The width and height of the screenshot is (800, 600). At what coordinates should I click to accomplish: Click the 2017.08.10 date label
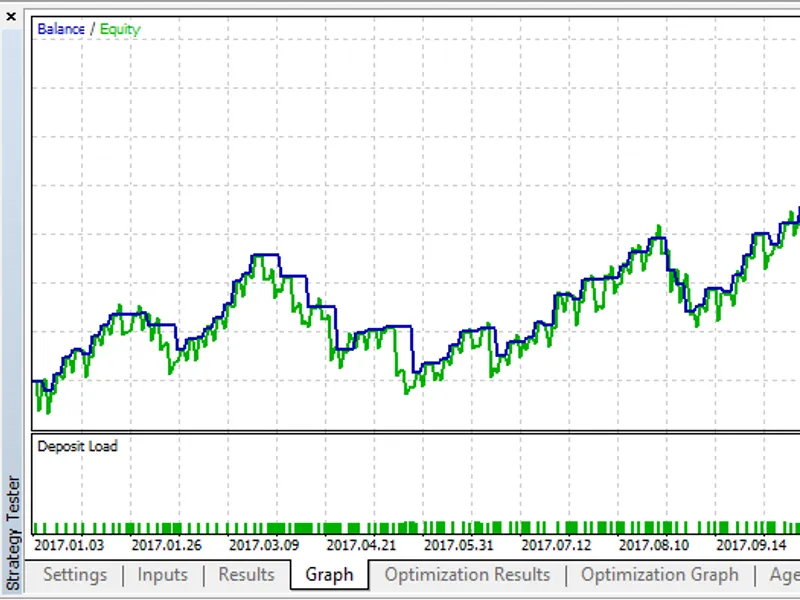[654, 545]
